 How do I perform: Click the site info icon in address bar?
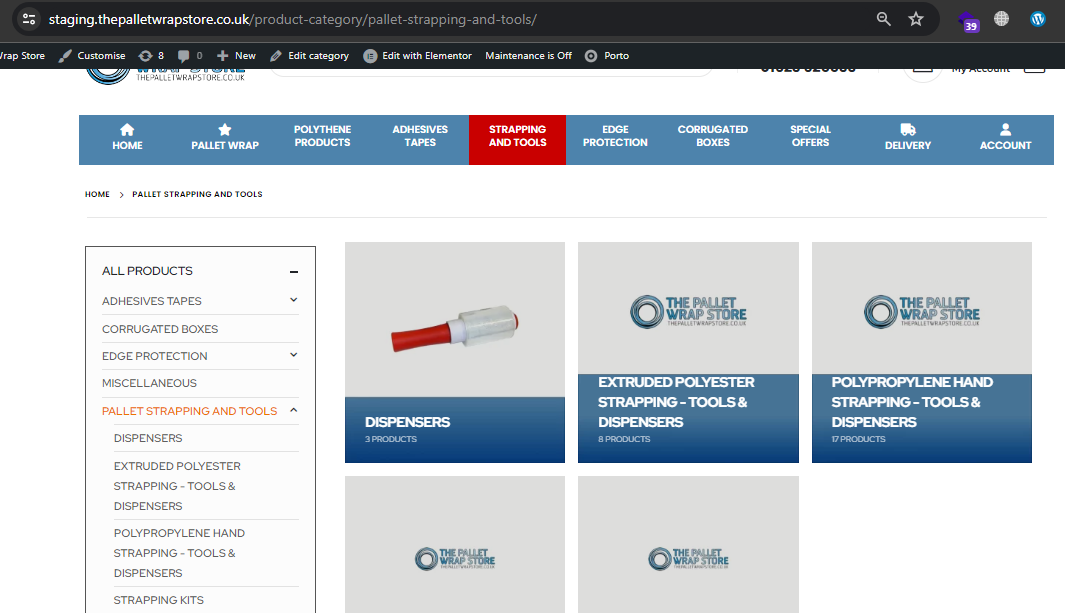click(29, 19)
